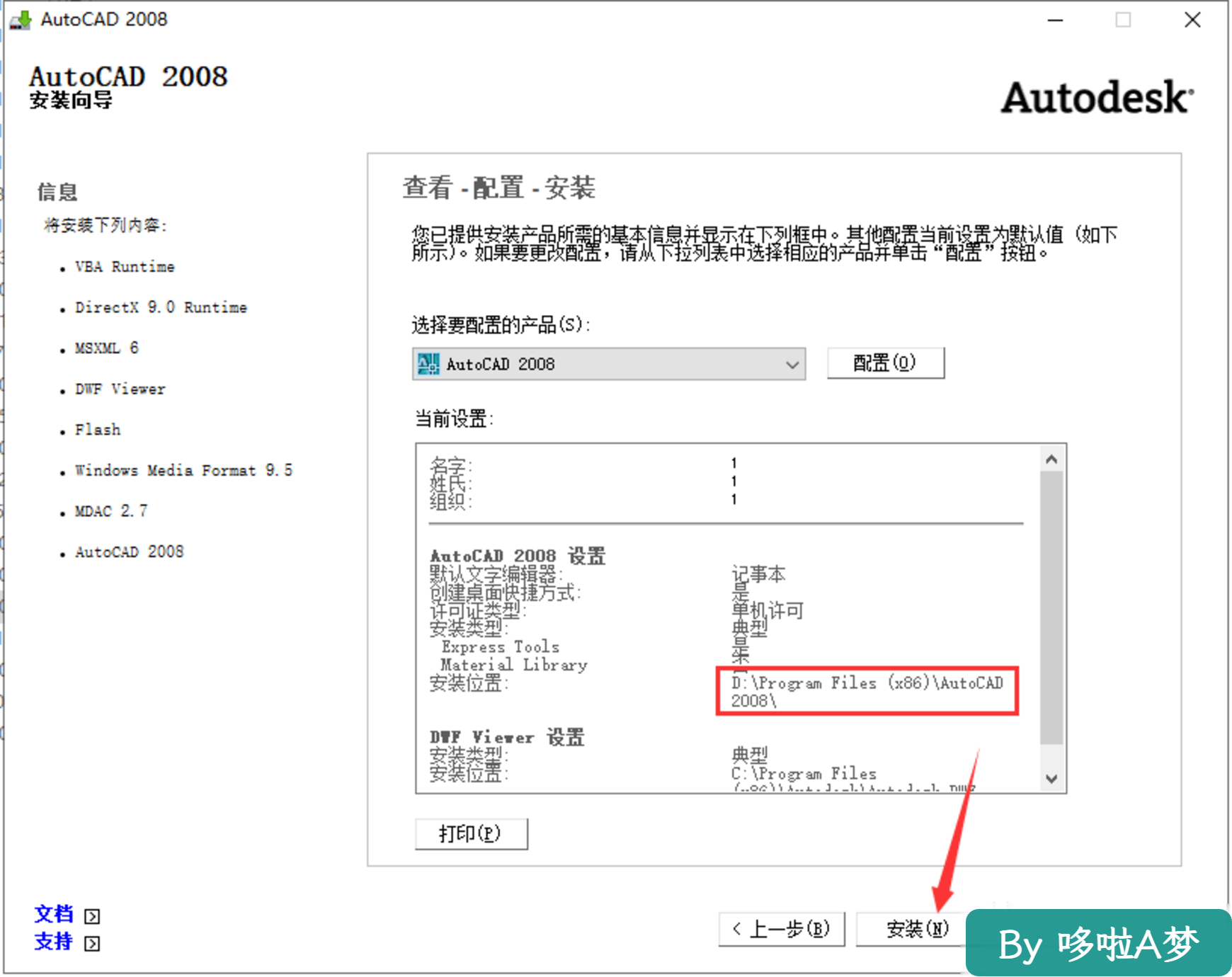Click the arrow icon beside 支持 link

92,944
